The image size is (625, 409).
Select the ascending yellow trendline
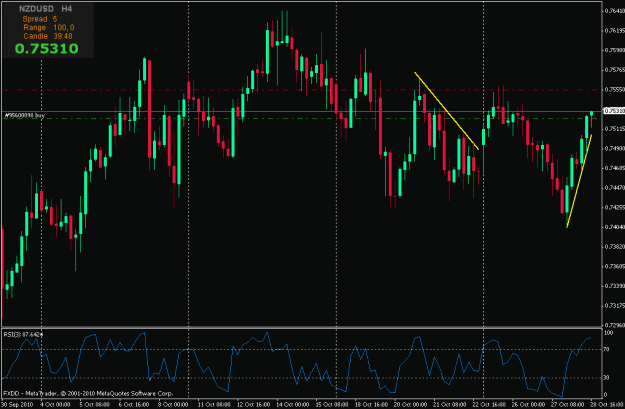[x=579, y=181]
